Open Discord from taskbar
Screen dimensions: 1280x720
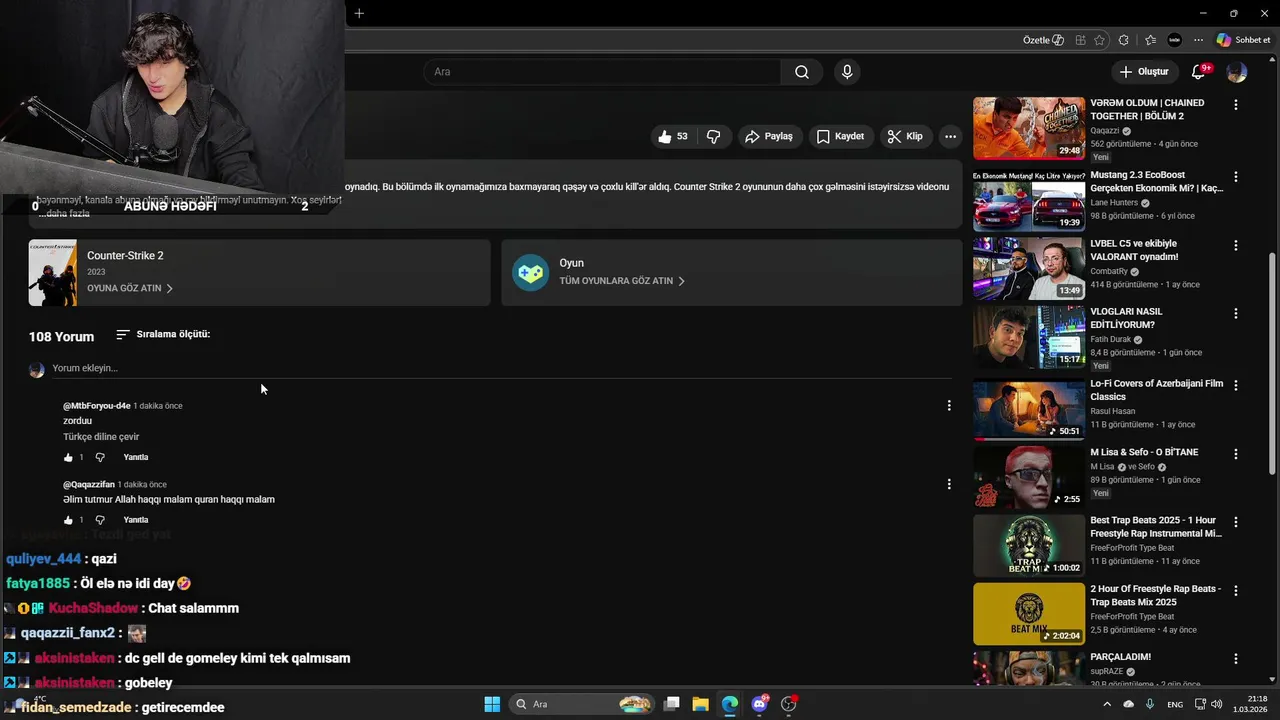(x=759, y=704)
